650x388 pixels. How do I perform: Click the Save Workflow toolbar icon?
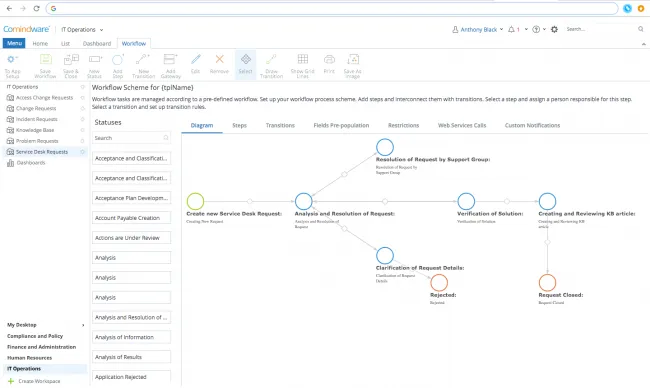(45, 65)
